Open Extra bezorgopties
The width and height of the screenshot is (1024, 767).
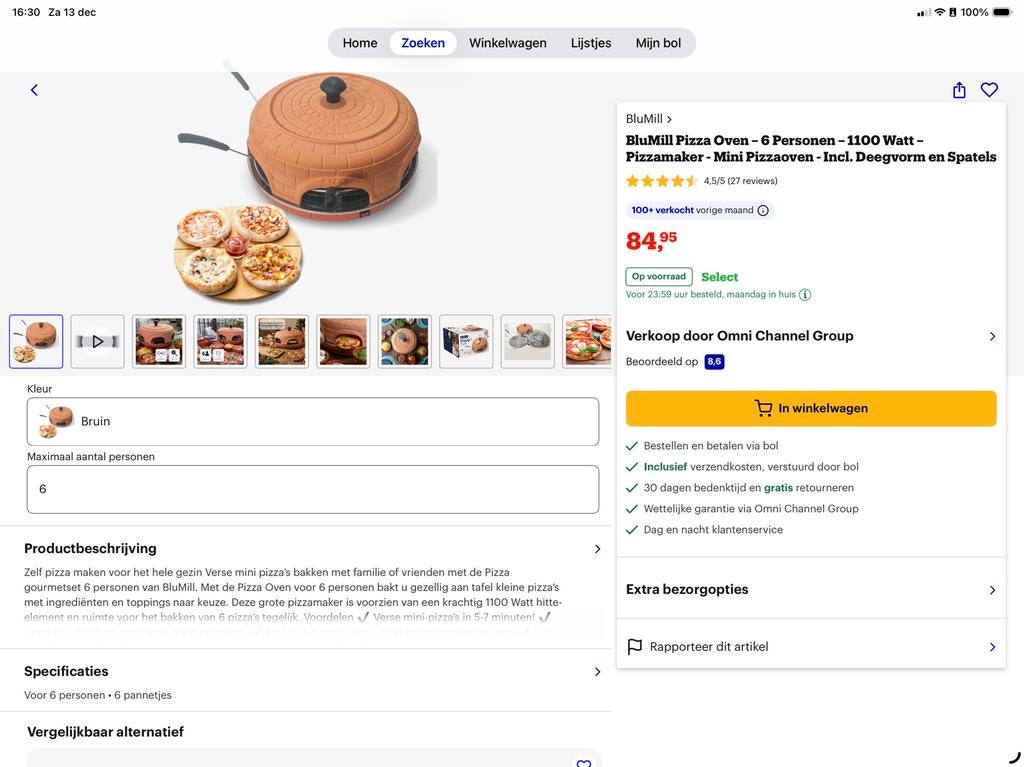click(811, 589)
